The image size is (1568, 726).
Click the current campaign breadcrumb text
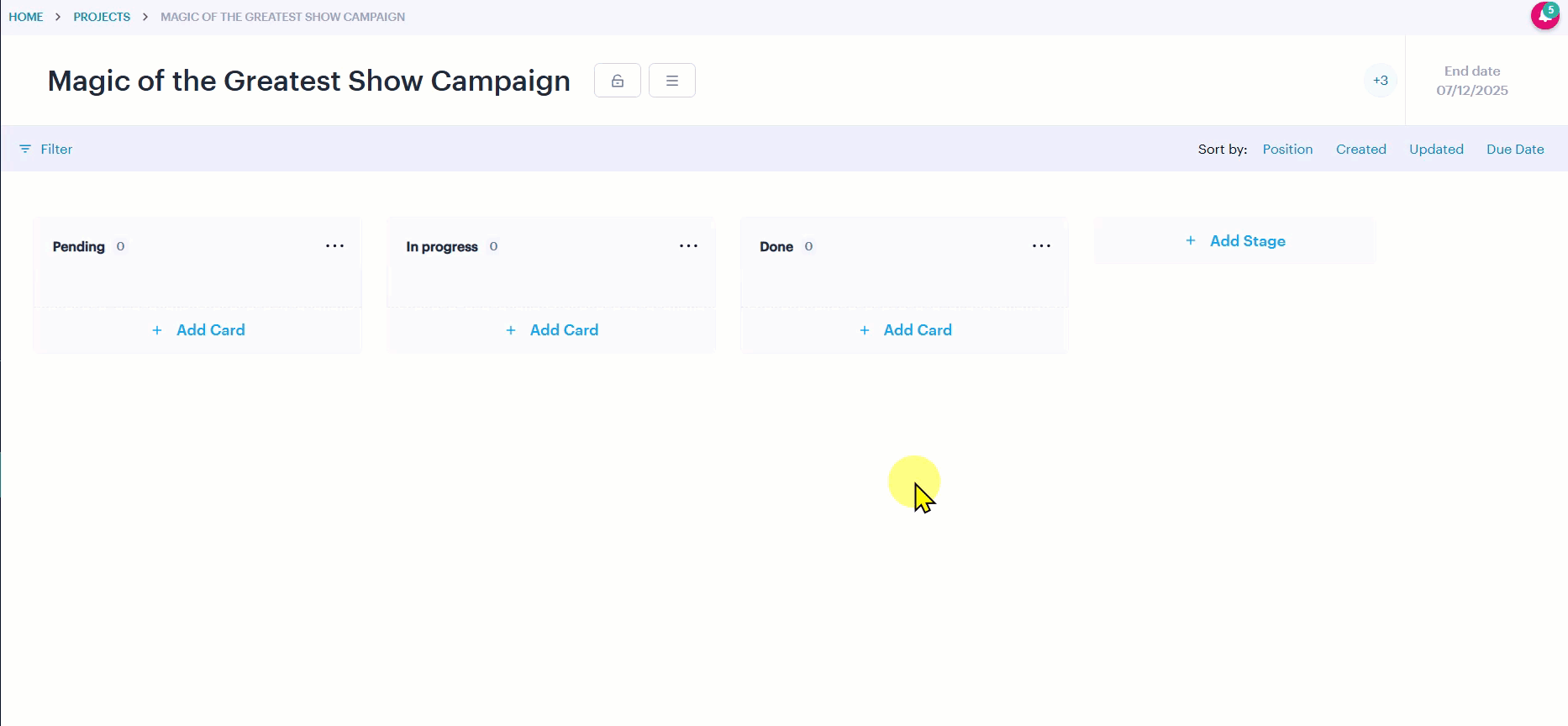[x=282, y=17]
